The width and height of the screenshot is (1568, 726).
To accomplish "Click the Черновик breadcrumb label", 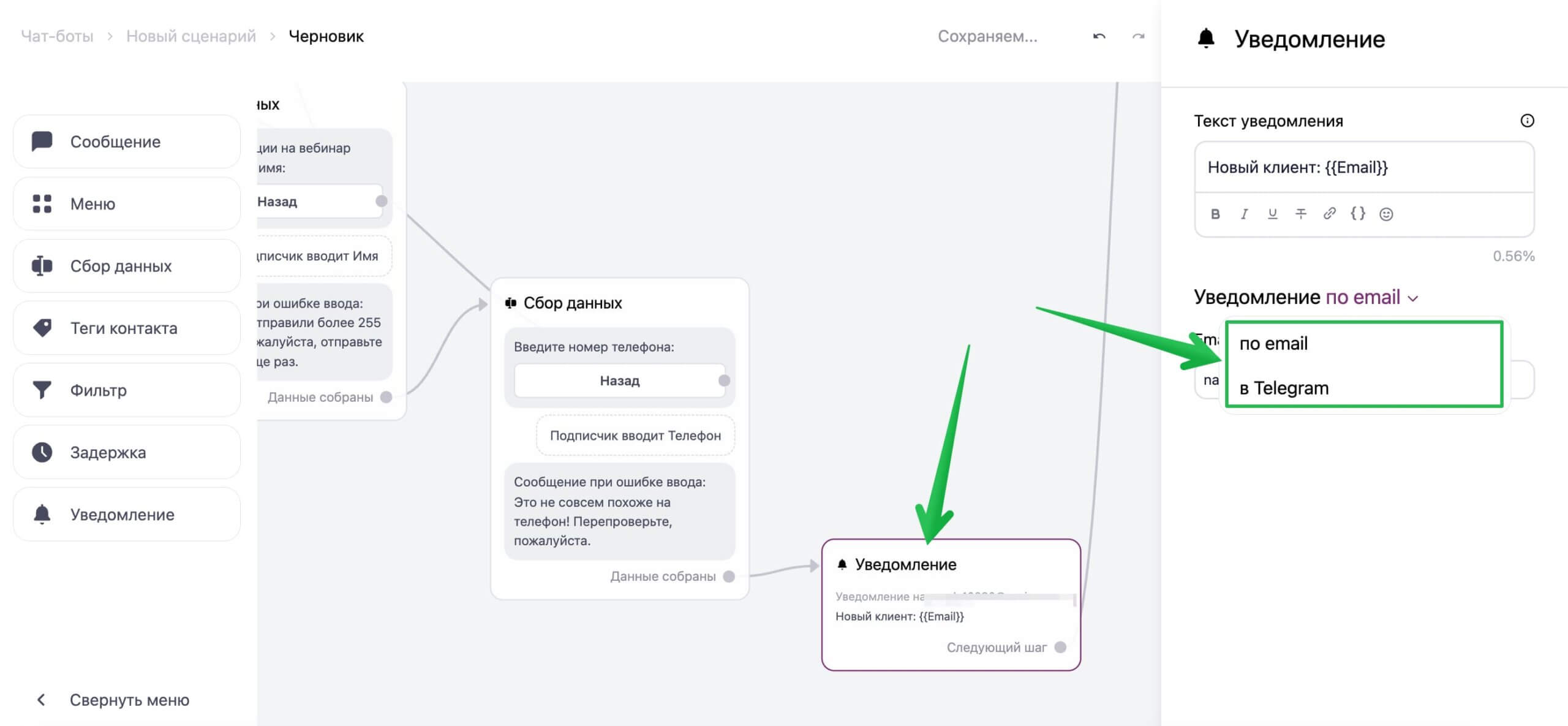I will (326, 36).
